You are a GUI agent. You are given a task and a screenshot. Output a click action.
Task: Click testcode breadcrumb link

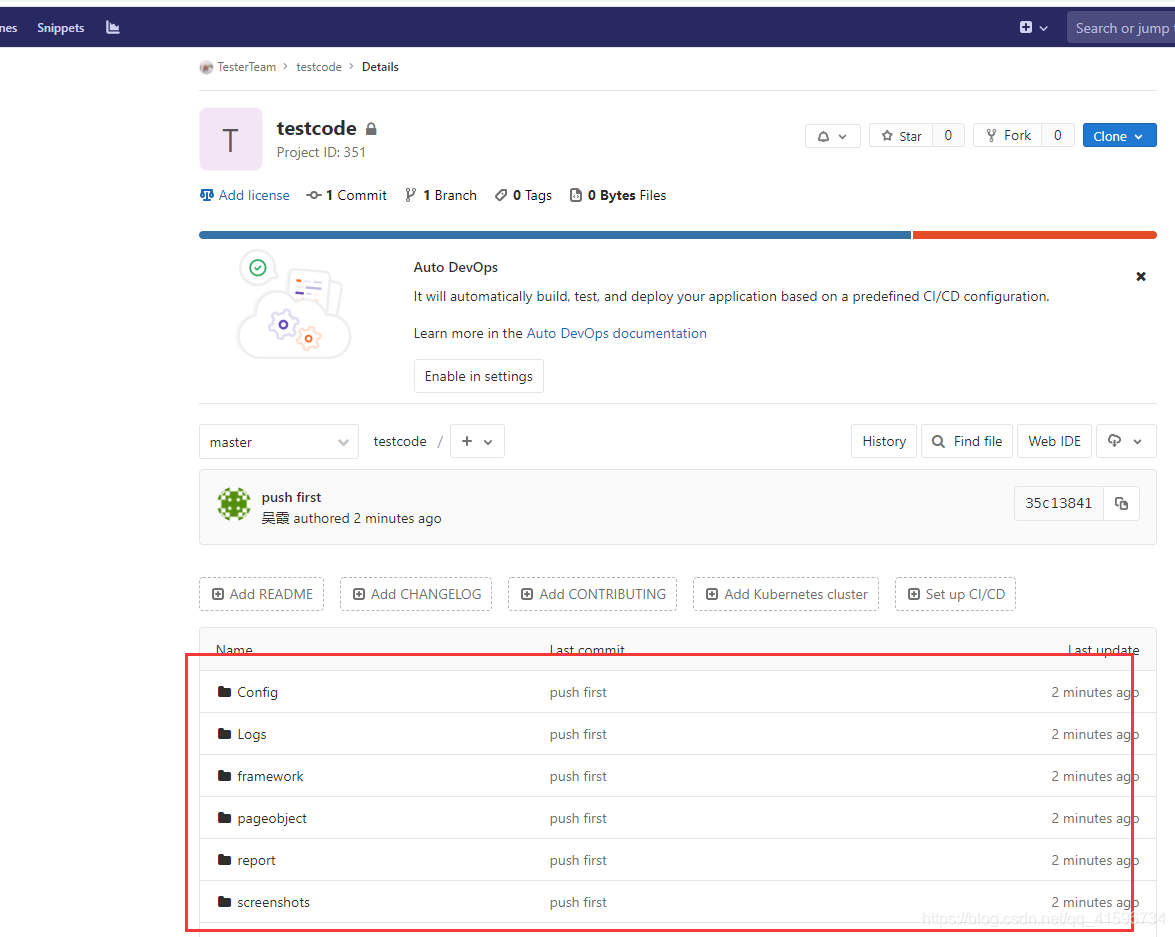pos(318,67)
